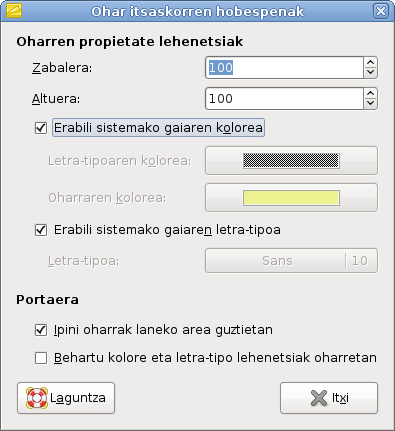
Task: Click the sticky note icon in title bar
Action: point(14,11)
